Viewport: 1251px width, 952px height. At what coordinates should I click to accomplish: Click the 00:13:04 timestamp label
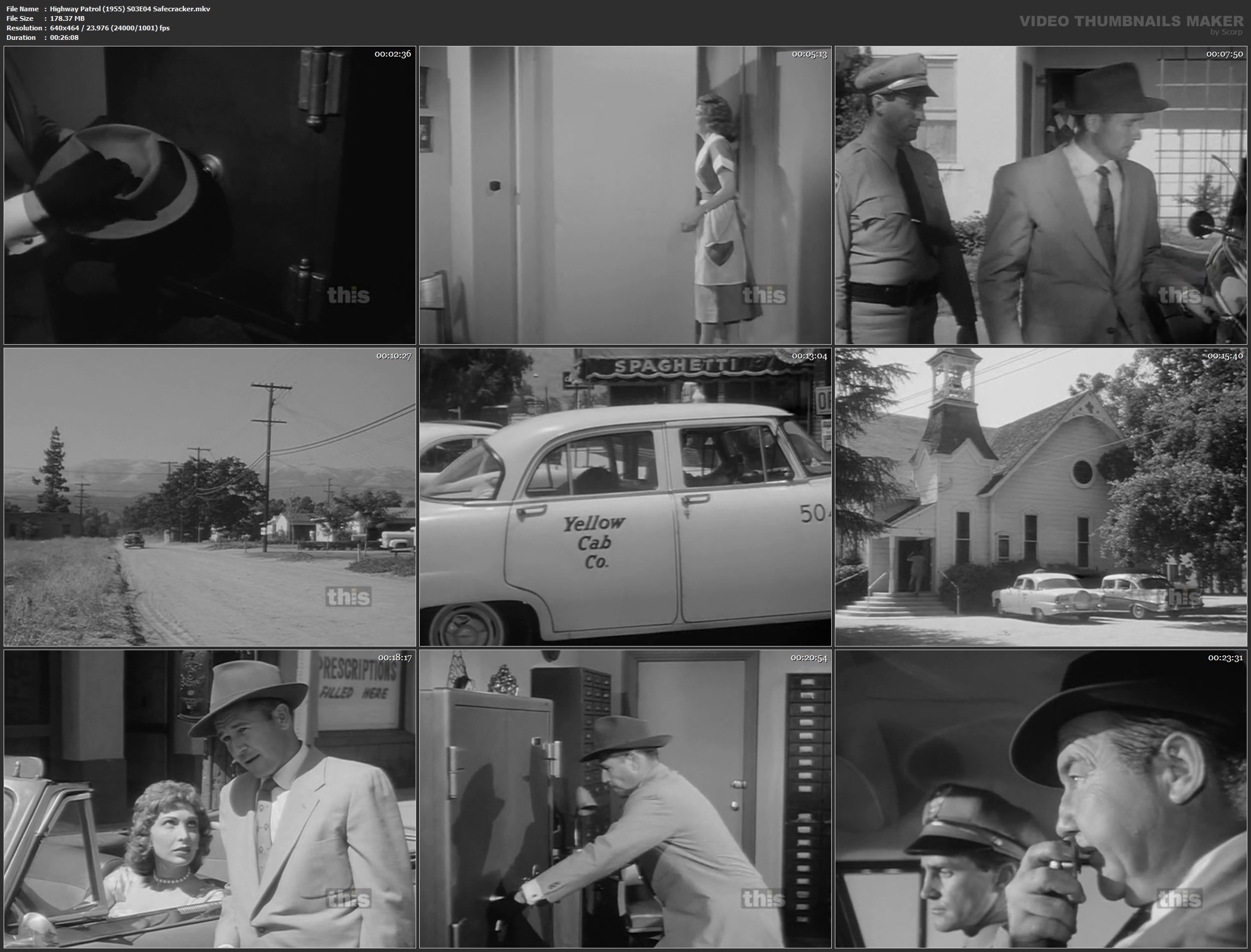809,356
